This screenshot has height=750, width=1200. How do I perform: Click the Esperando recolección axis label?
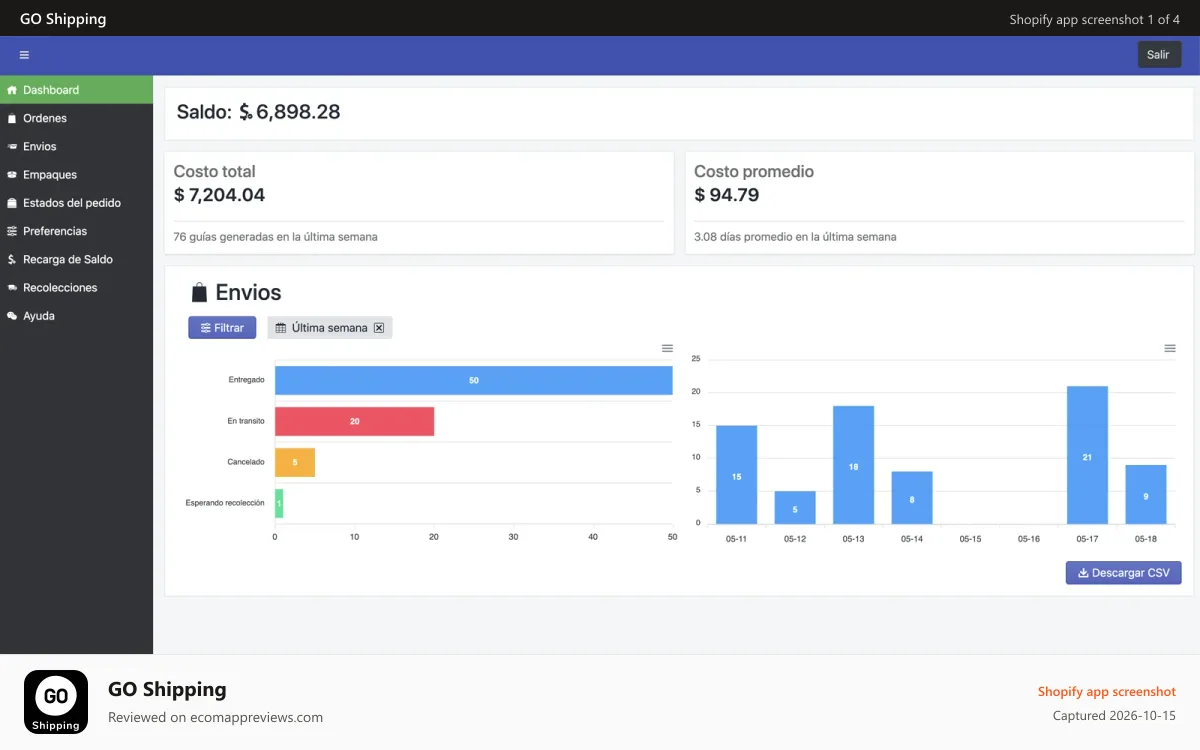pos(225,503)
